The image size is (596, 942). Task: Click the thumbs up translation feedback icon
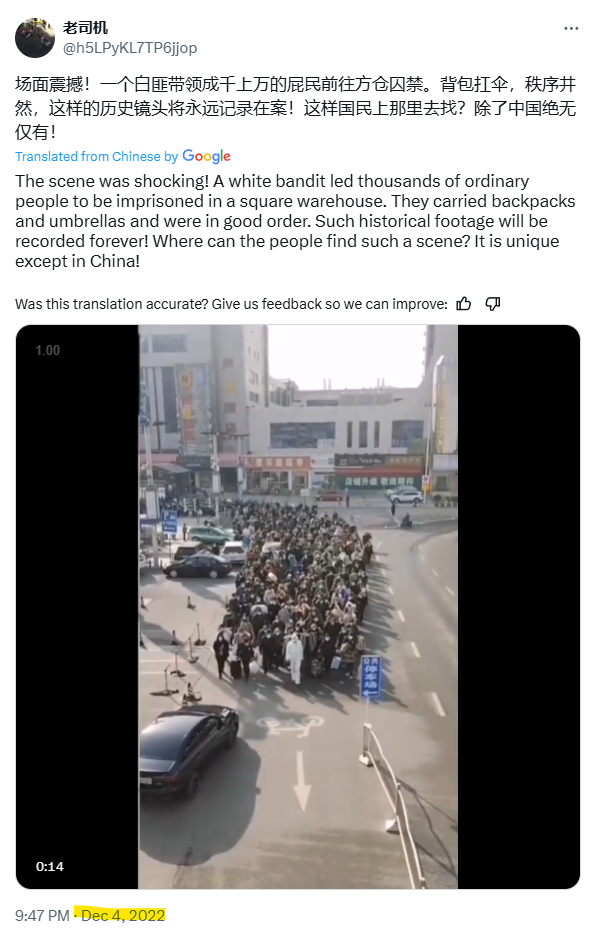[464, 304]
